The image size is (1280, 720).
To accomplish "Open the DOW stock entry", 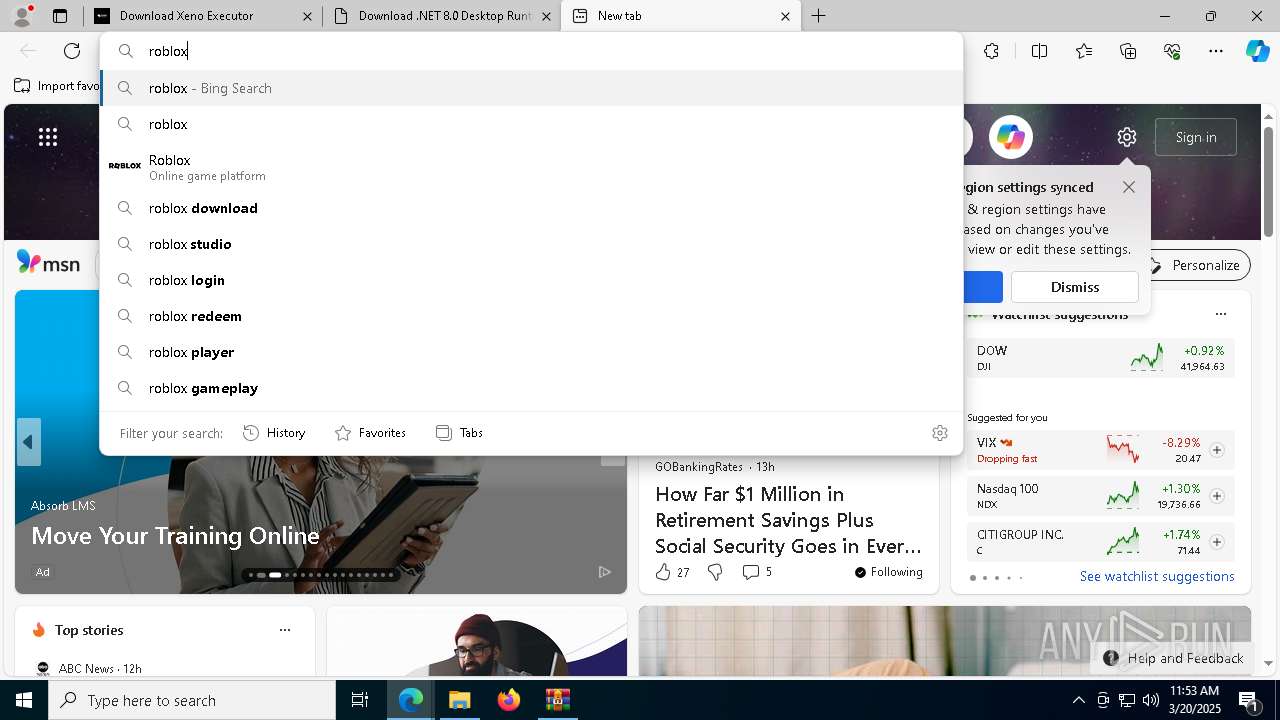I will coord(1100,358).
